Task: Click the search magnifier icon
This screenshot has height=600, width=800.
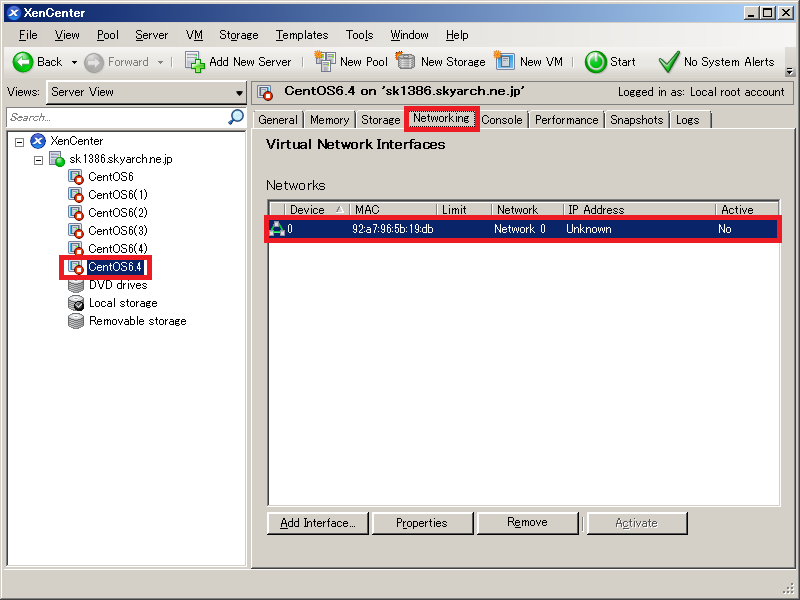Action: pos(235,117)
